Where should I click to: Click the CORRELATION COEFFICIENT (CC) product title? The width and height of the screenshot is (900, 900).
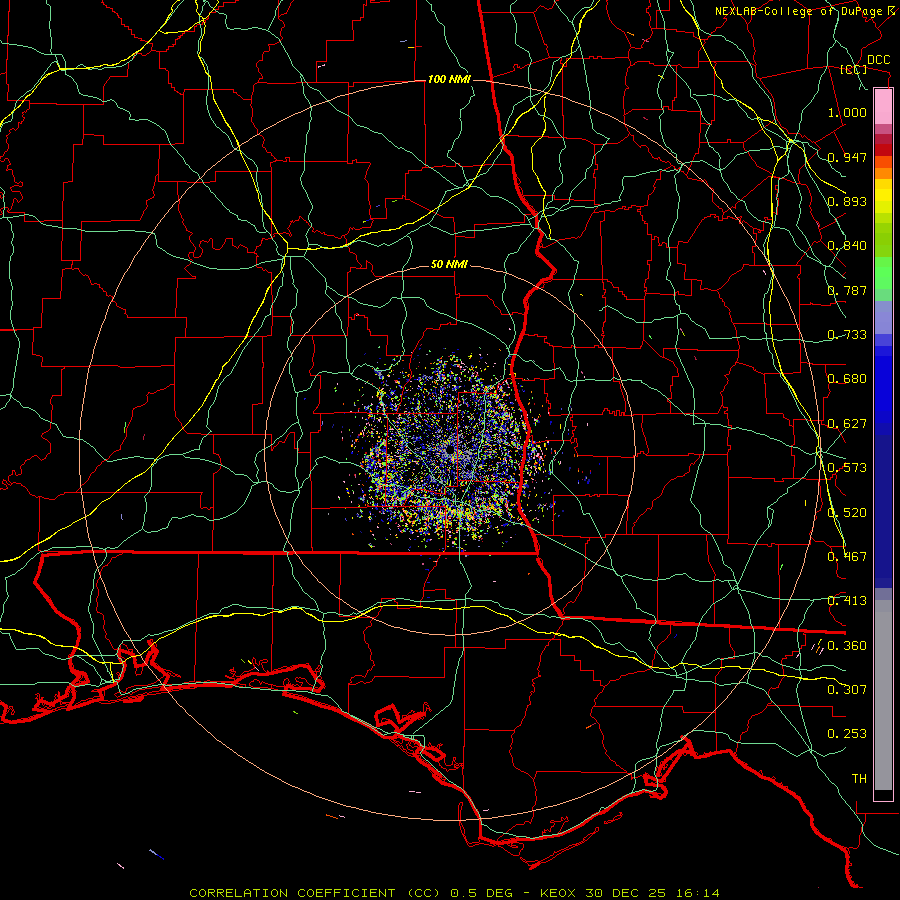(x=315, y=893)
